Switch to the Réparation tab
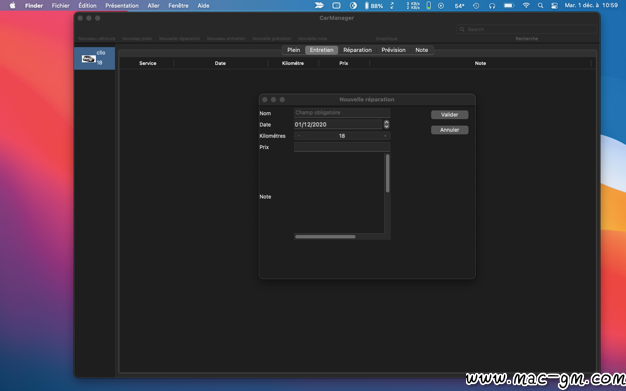This screenshot has height=391, width=626. 357,50
